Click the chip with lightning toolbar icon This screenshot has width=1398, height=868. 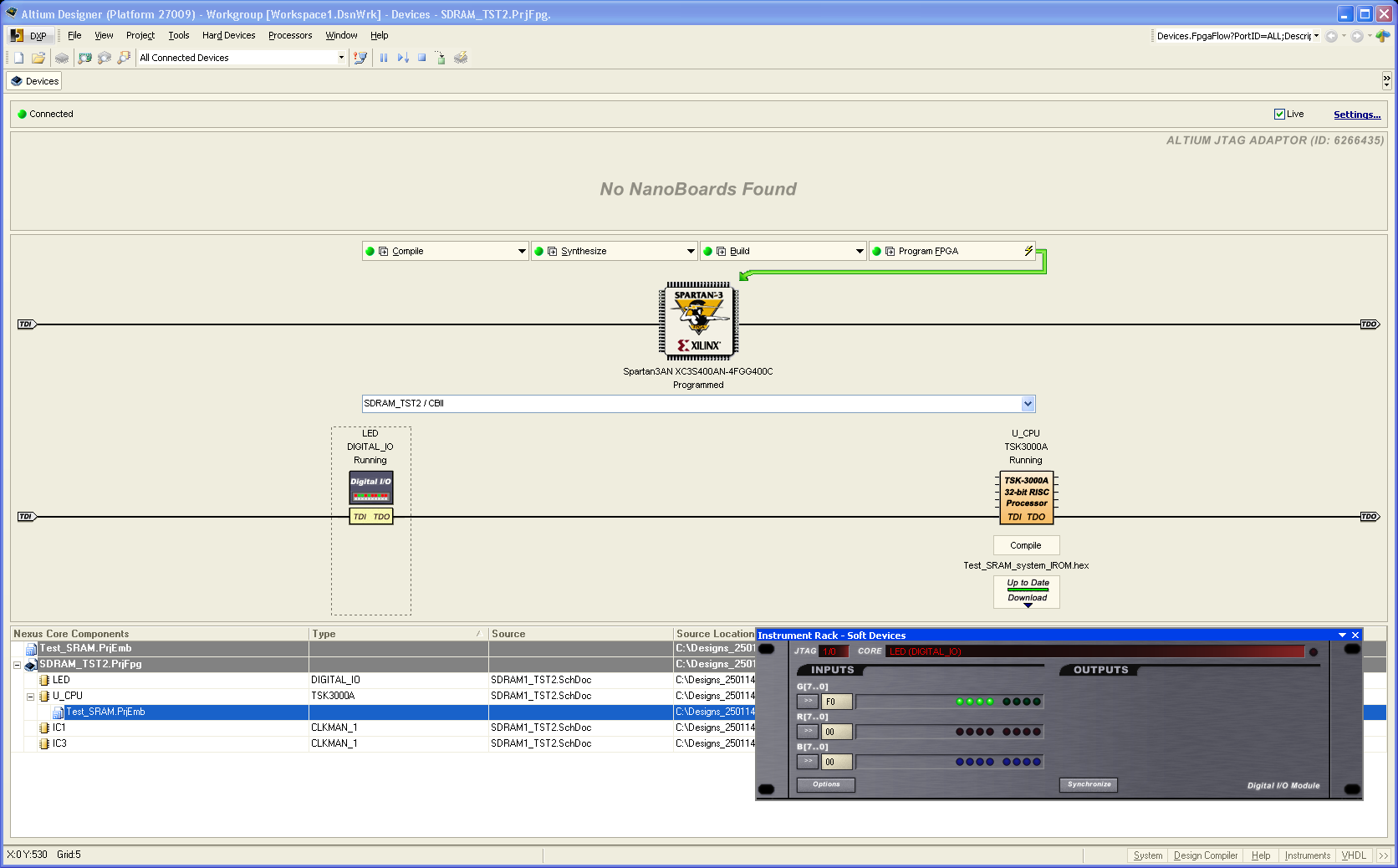click(461, 58)
